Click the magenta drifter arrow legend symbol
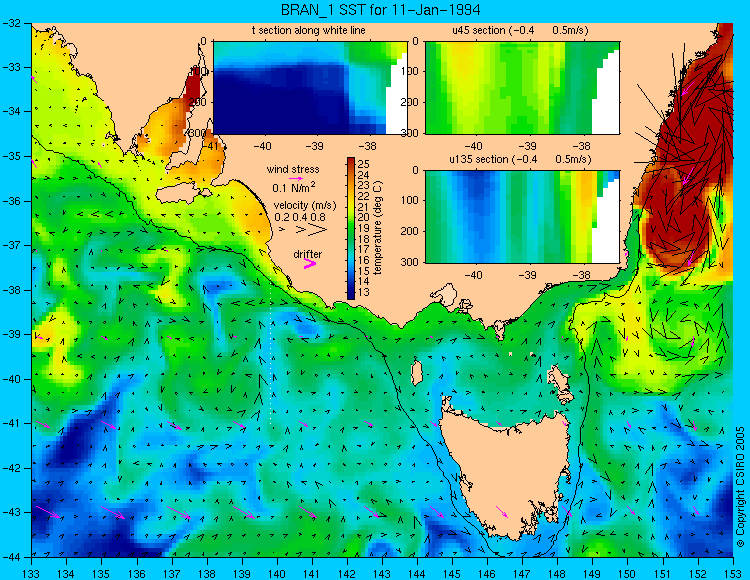 pyautogui.click(x=309, y=263)
